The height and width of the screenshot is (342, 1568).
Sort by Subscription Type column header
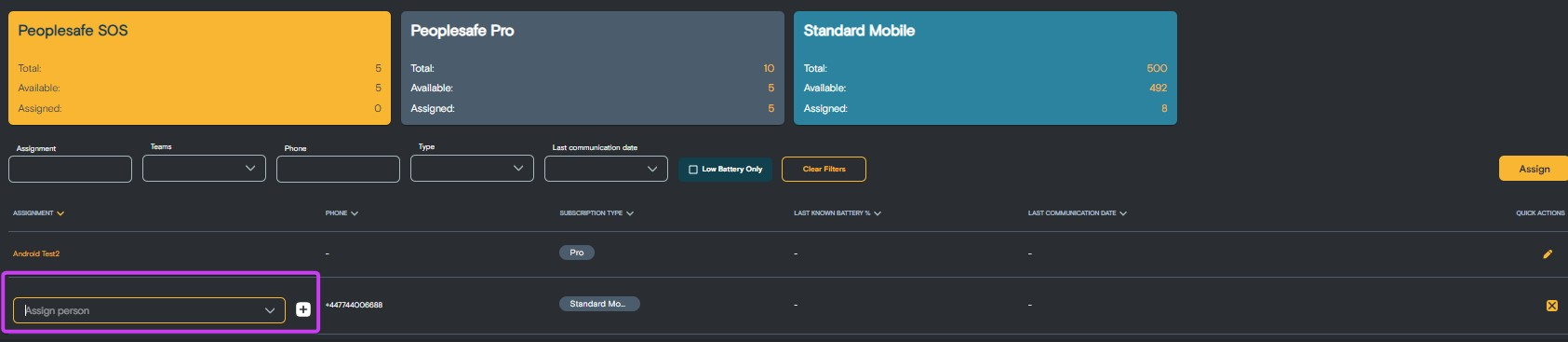(x=596, y=213)
